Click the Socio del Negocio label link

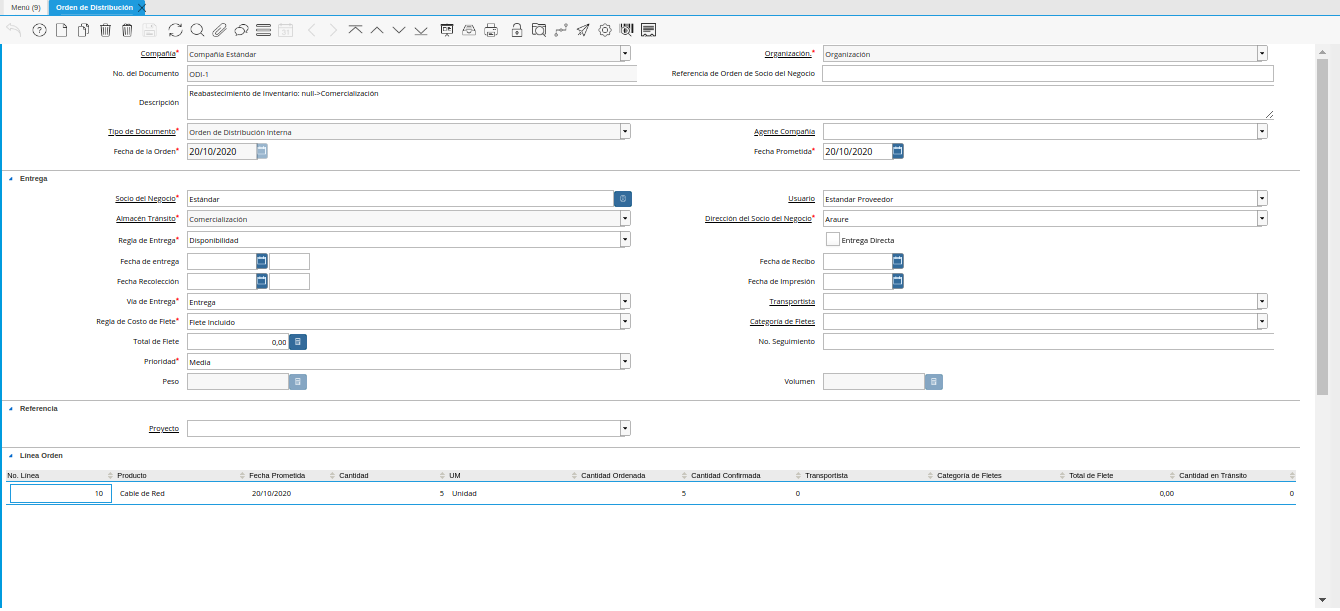[x=144, y=199]
